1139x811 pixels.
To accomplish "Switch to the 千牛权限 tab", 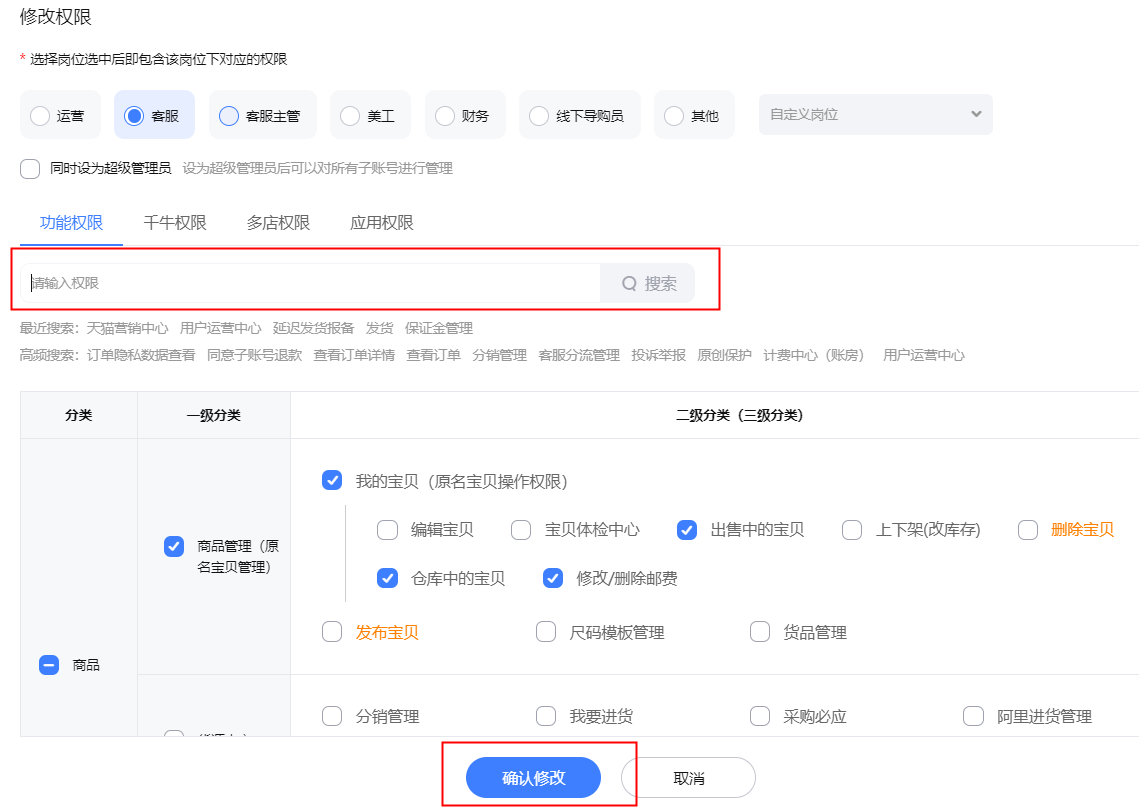I will (175, 222).
